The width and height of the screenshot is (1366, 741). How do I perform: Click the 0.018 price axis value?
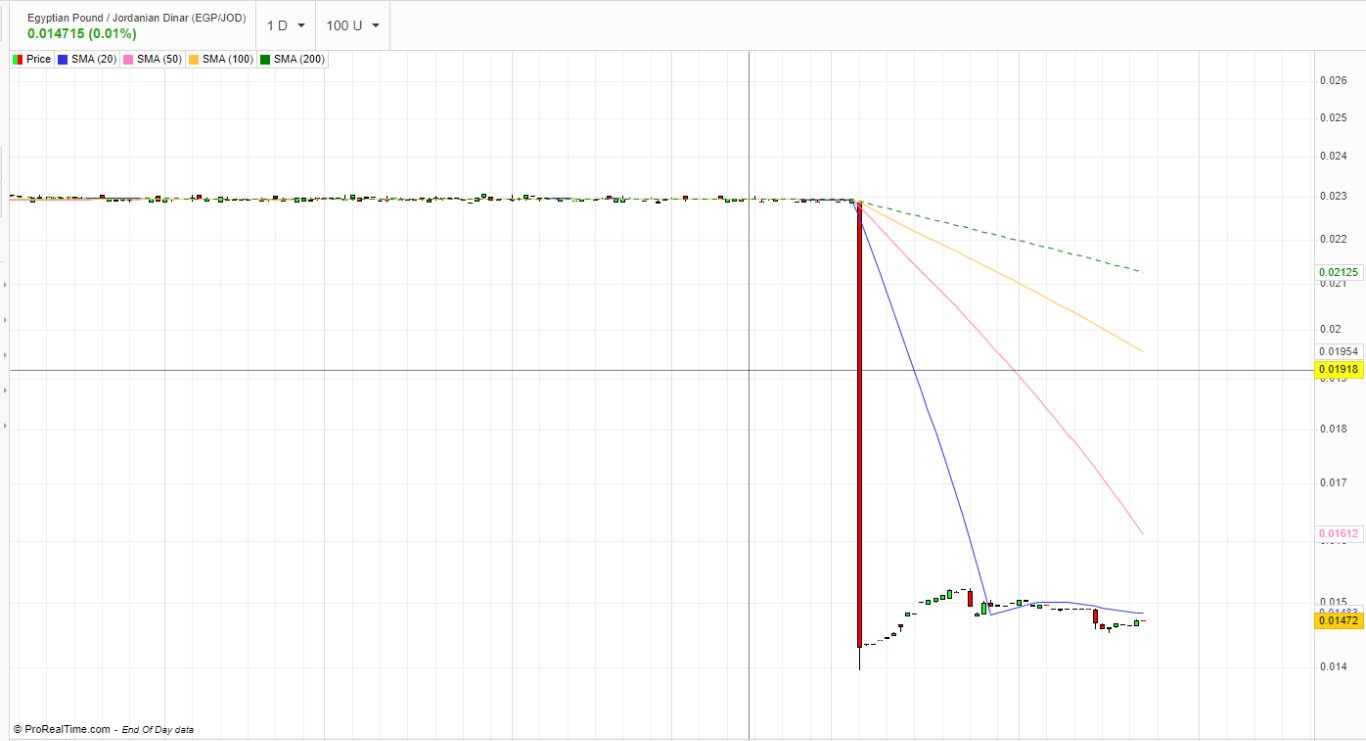[x=1332, y=429]
